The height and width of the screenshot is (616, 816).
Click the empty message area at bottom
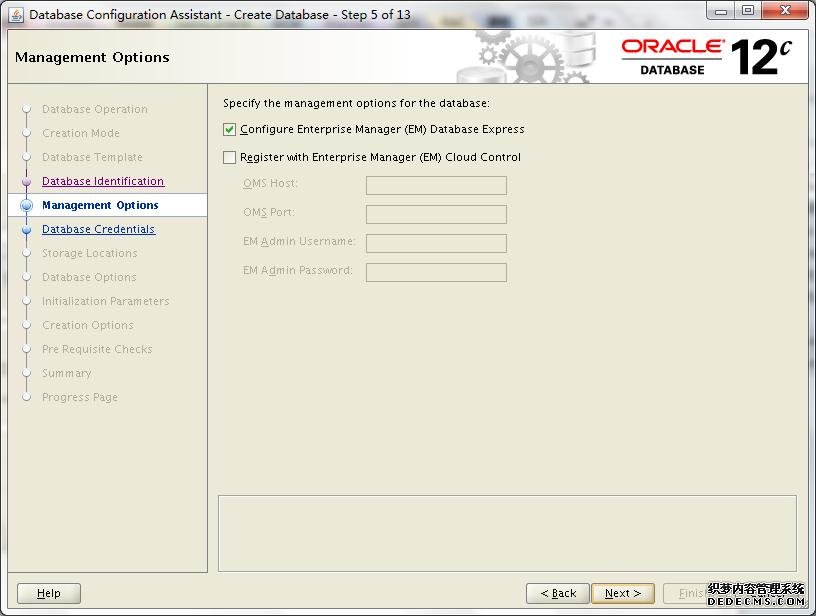[x=507, y=533]
